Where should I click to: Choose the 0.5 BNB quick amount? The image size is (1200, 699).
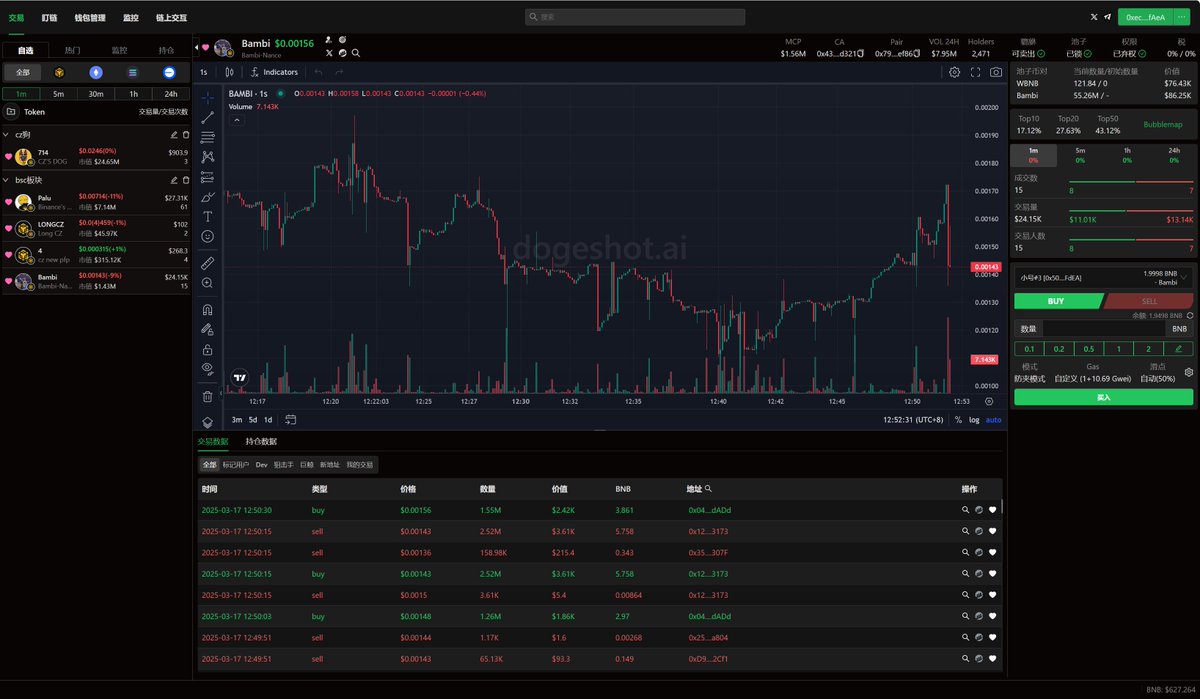point(1087,349)
